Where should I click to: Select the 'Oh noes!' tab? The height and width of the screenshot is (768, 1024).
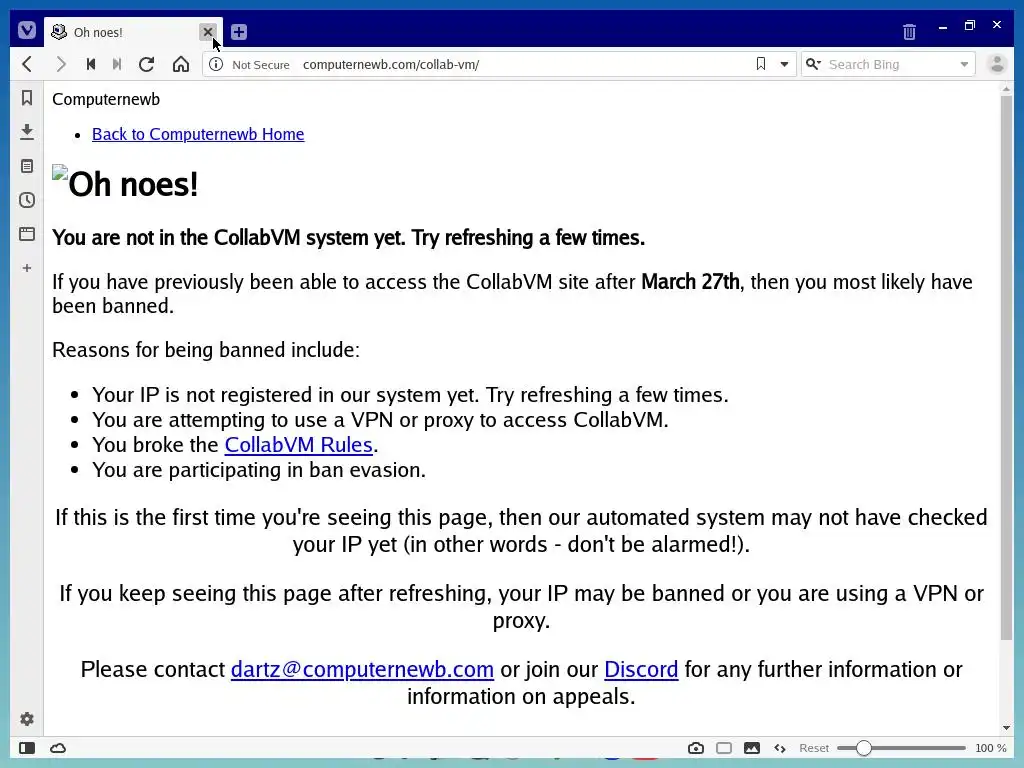(133, 32)
